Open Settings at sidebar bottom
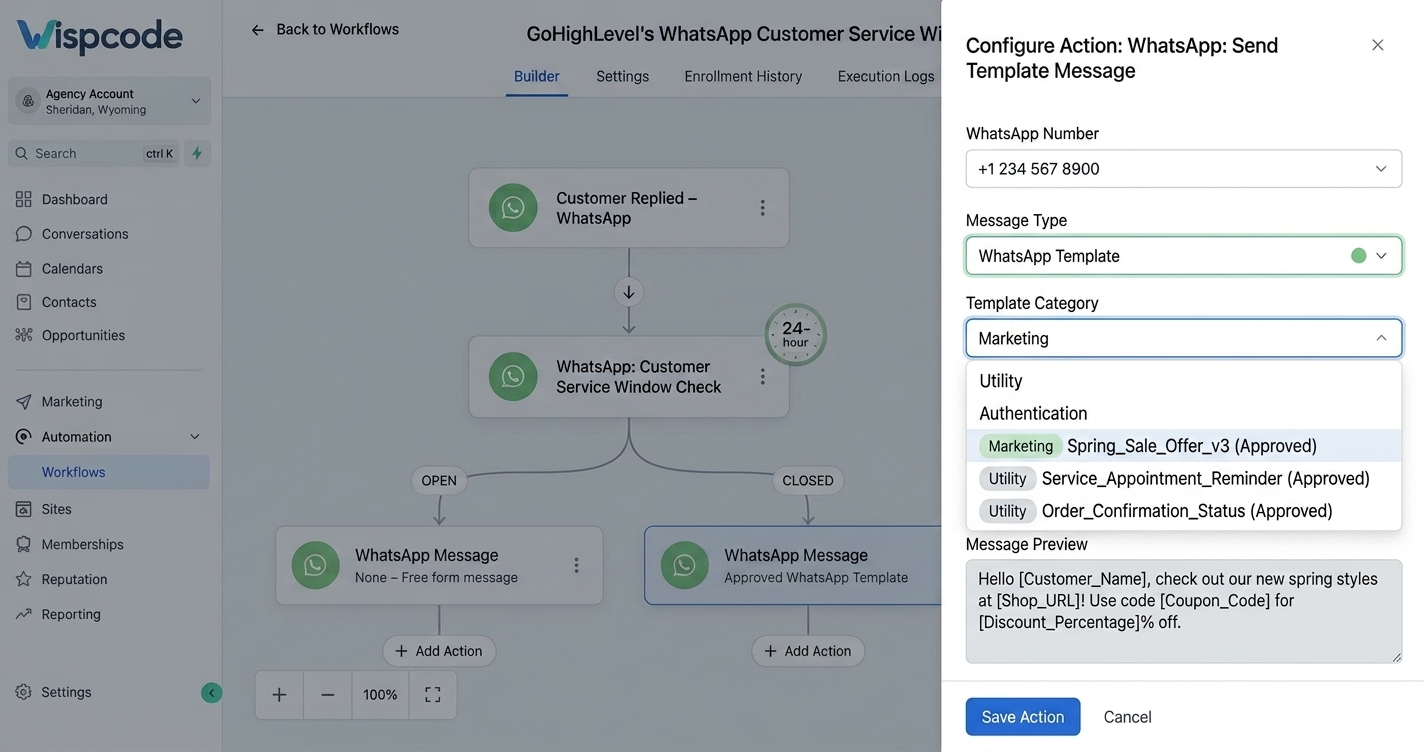Image resolution: width=1424 pixels, height=752 pixels. point(66,692)
